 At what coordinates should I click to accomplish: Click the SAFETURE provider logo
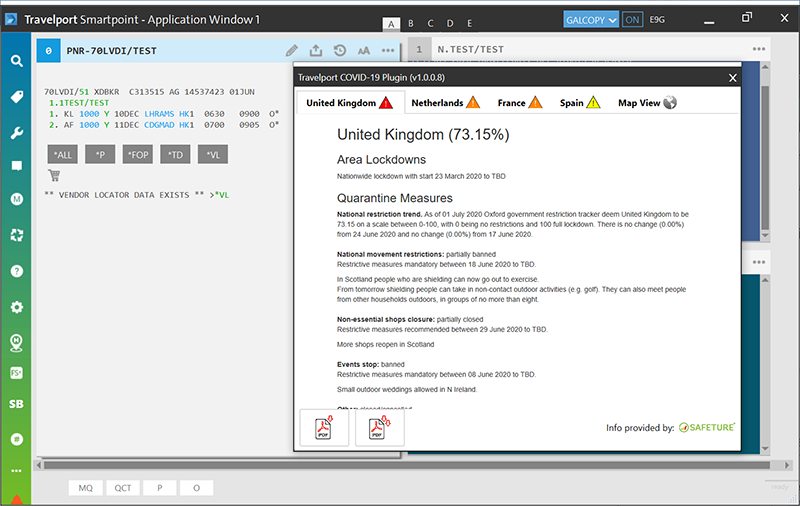(707, 427)
